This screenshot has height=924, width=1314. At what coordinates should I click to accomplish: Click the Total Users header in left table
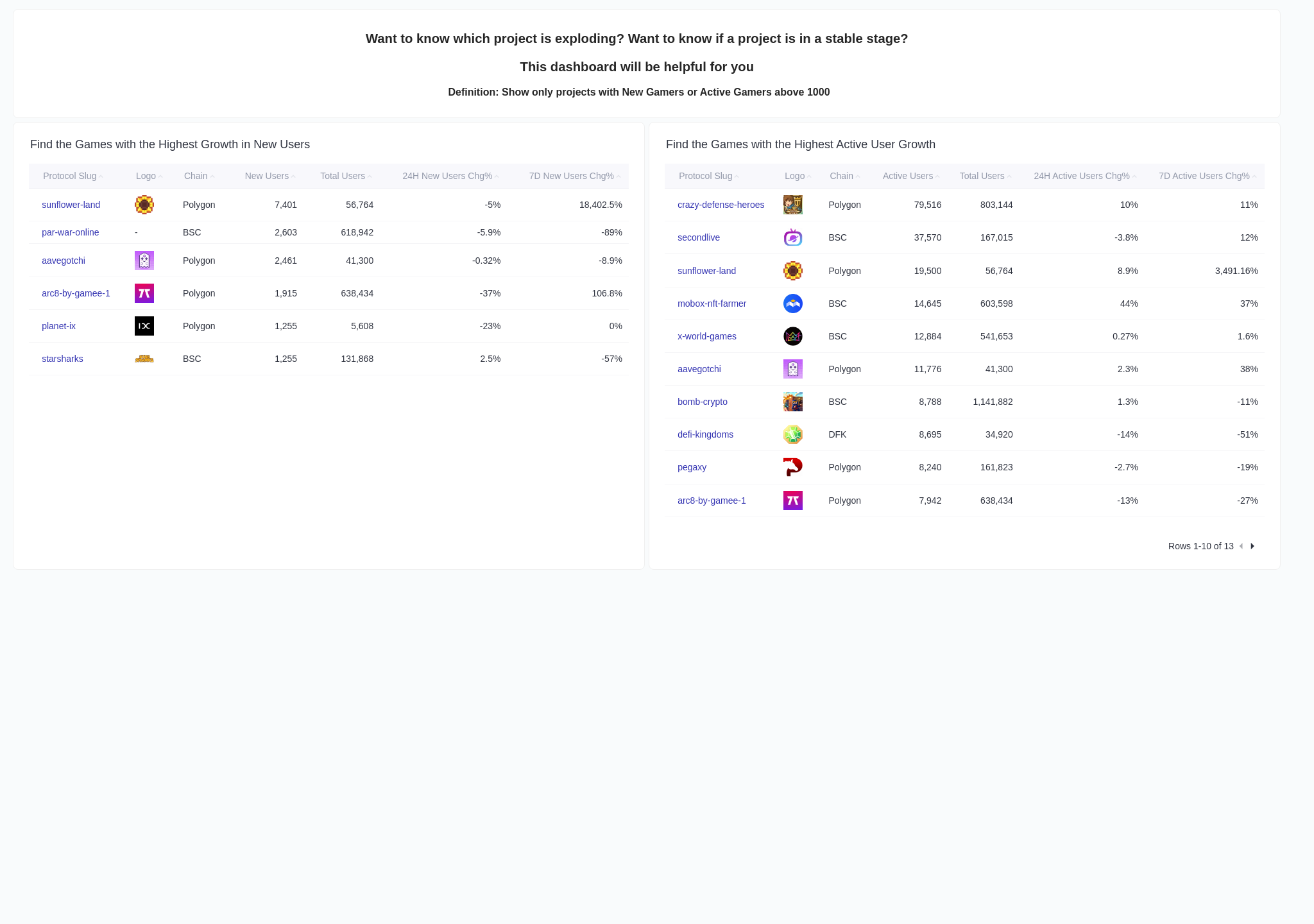343,176
